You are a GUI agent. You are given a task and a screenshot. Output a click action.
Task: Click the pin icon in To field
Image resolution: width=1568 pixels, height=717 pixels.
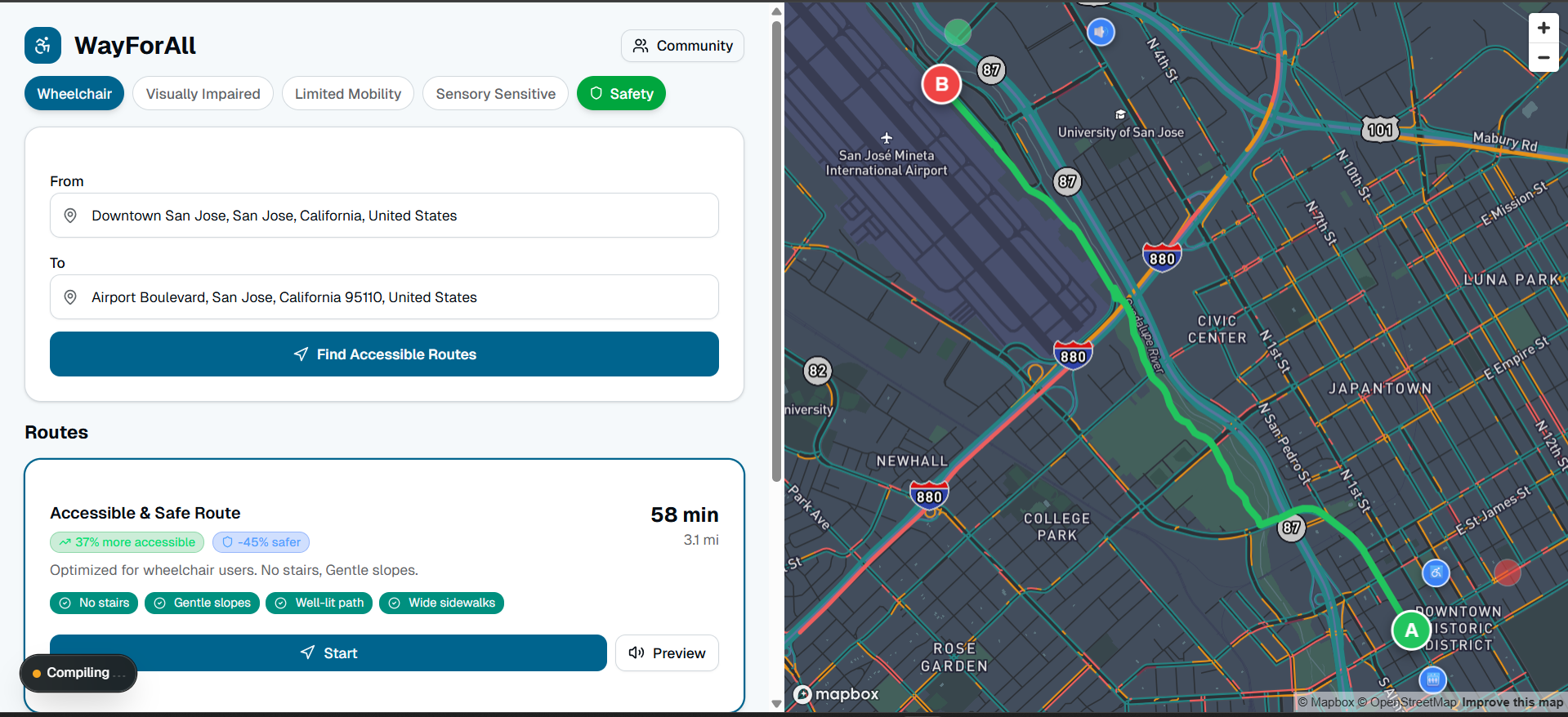coord(70,297)
